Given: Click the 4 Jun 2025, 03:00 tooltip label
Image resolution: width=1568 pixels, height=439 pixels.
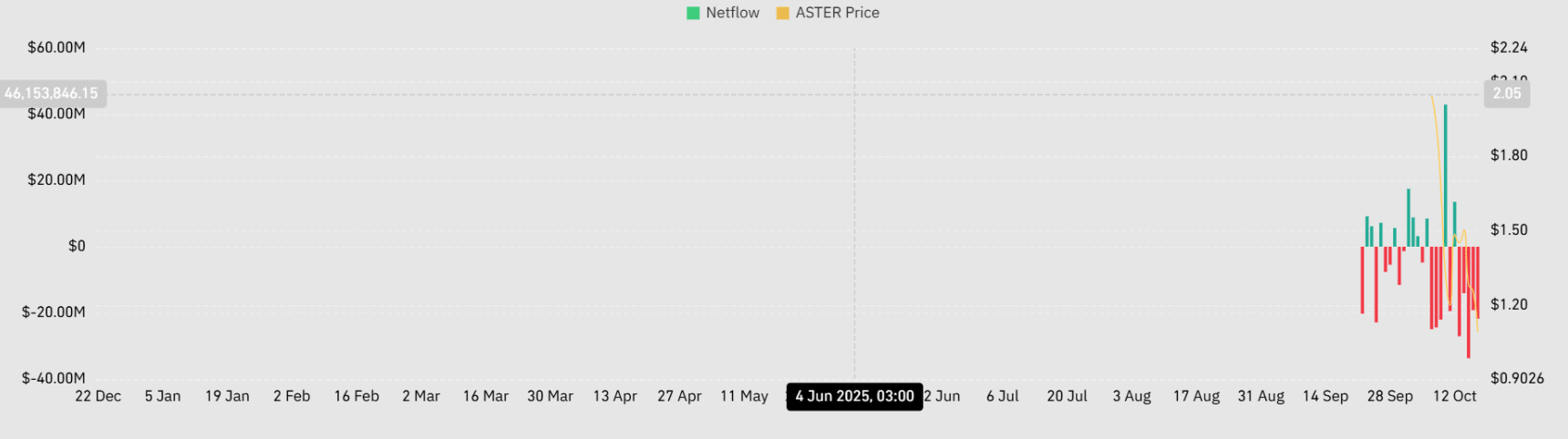Looking at the screenshot, I should (x=854, y=396).
